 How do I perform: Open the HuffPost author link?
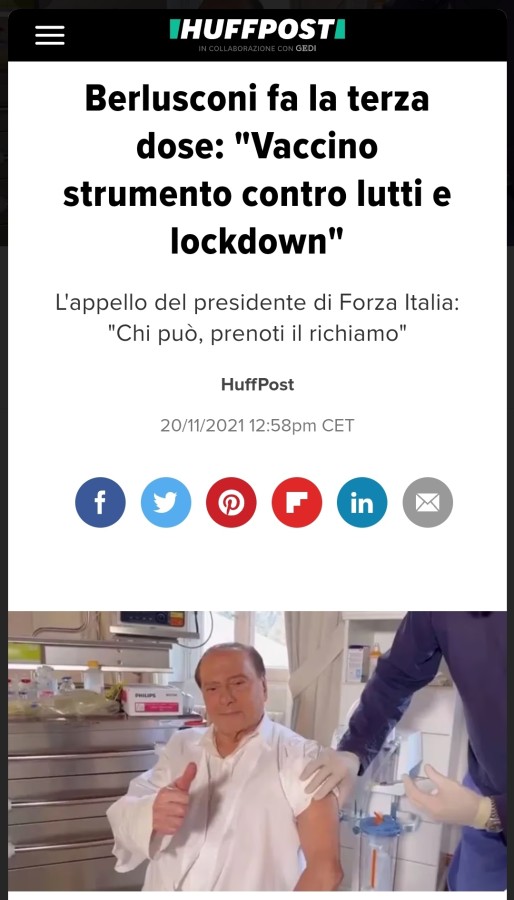point(258,385)
